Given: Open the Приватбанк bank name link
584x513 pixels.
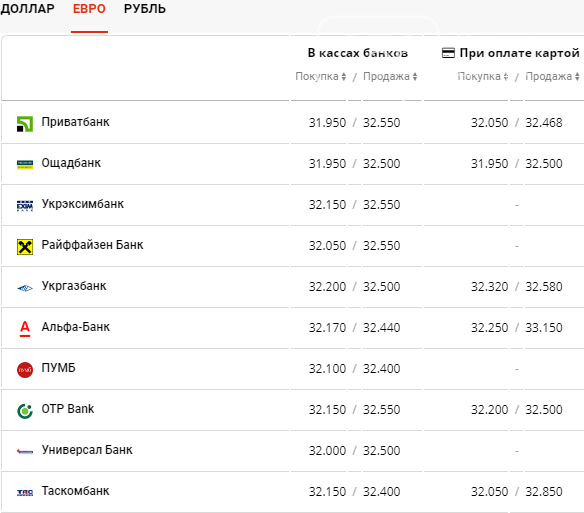Looking at the screenshot, I should 75,122.
